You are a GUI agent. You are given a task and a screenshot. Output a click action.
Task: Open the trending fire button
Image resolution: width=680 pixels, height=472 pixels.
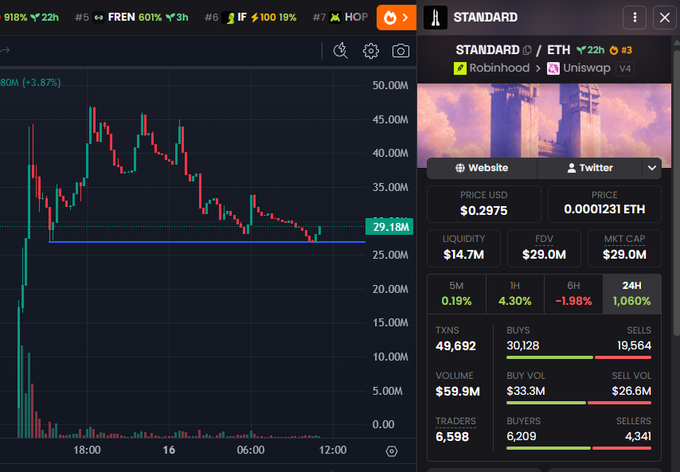tap(396, 17)
